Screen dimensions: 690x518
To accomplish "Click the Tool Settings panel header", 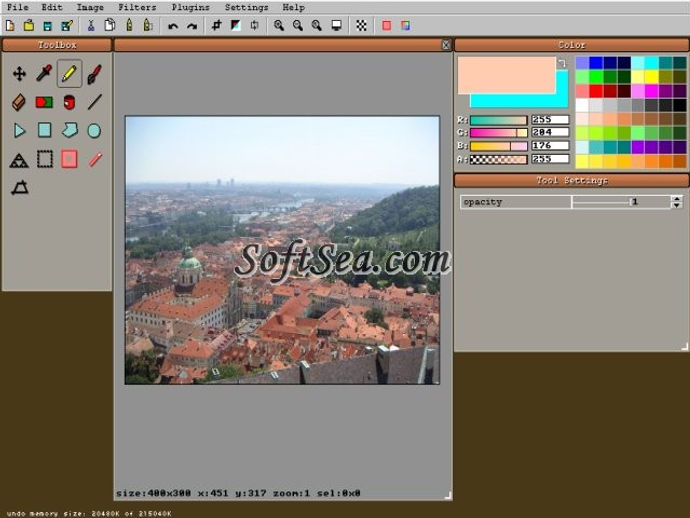I will [x=572, y=180].
